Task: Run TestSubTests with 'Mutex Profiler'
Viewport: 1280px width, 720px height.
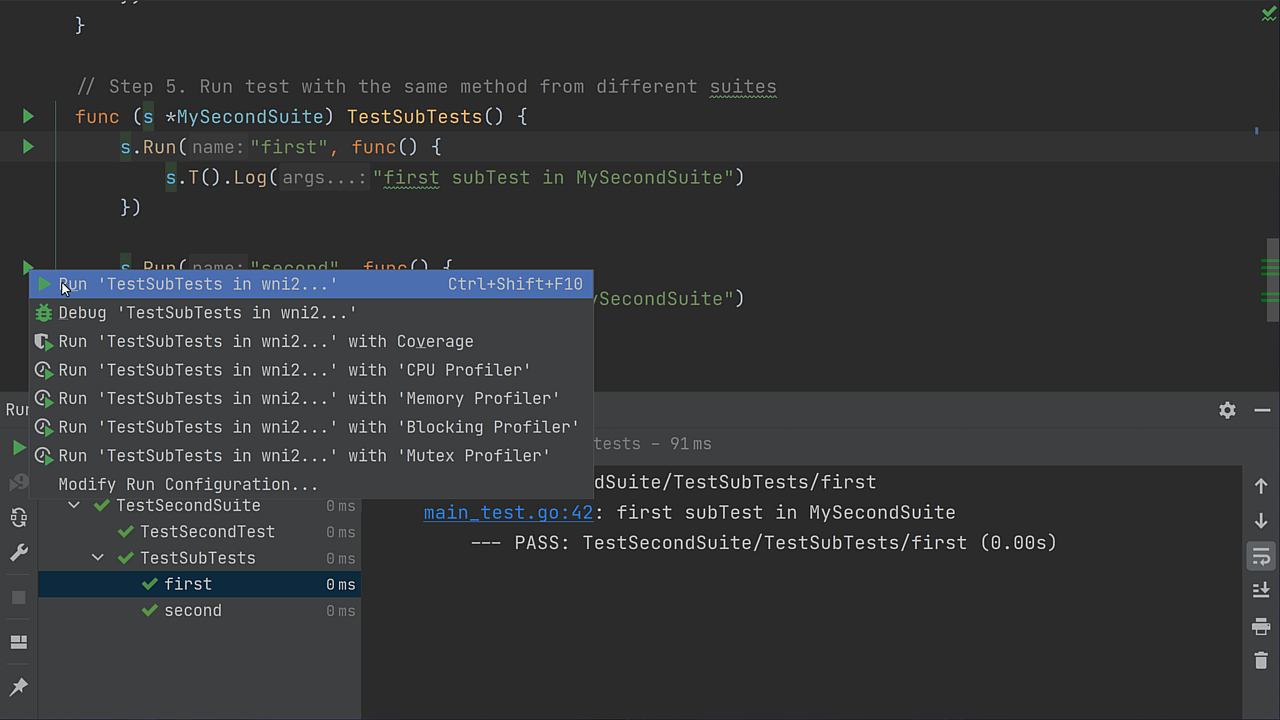Action: coord(311,455)
